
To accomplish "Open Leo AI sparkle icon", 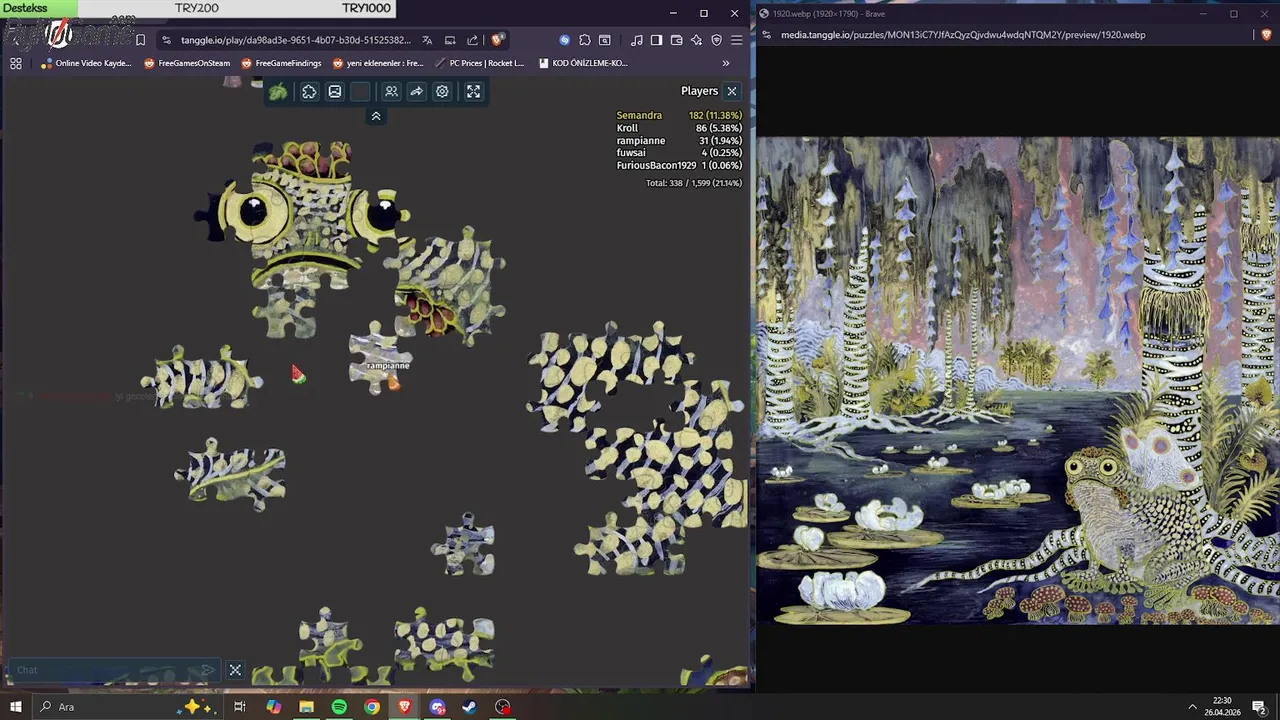I will 696,40.
